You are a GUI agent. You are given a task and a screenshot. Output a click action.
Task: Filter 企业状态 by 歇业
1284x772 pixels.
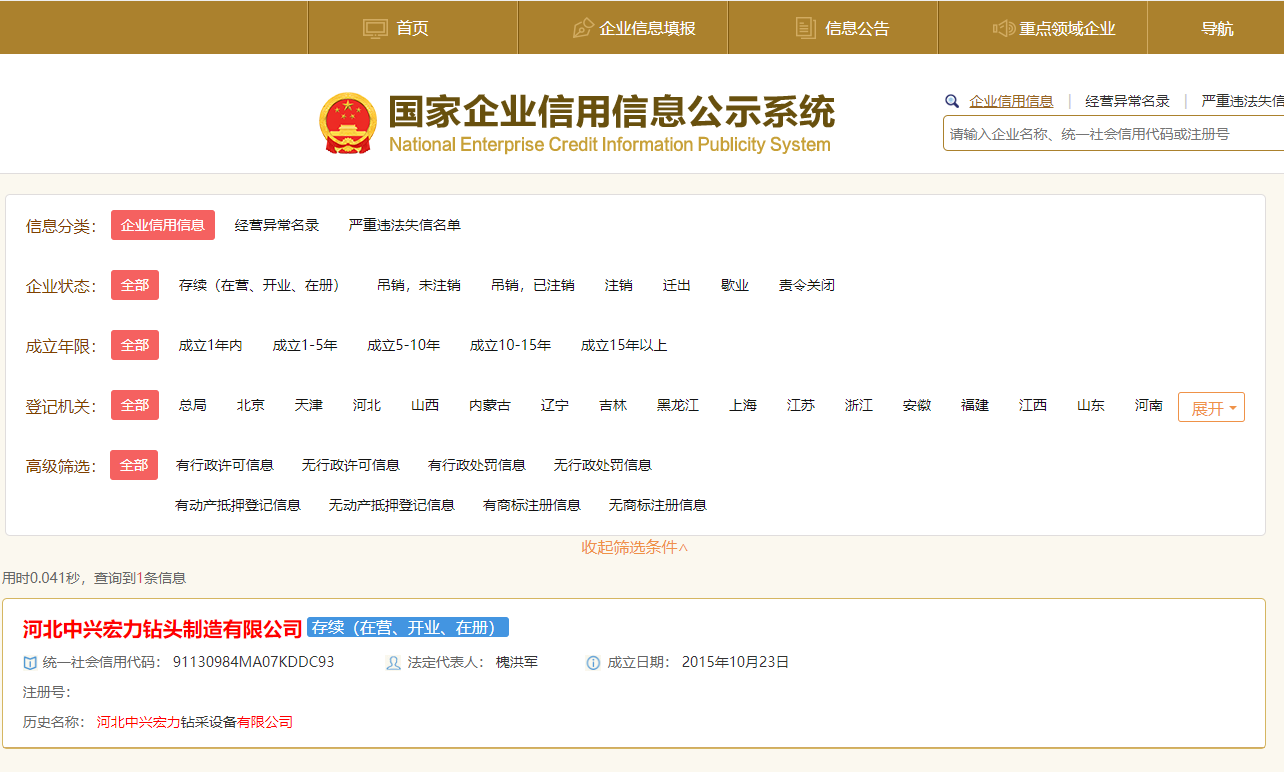735,285
